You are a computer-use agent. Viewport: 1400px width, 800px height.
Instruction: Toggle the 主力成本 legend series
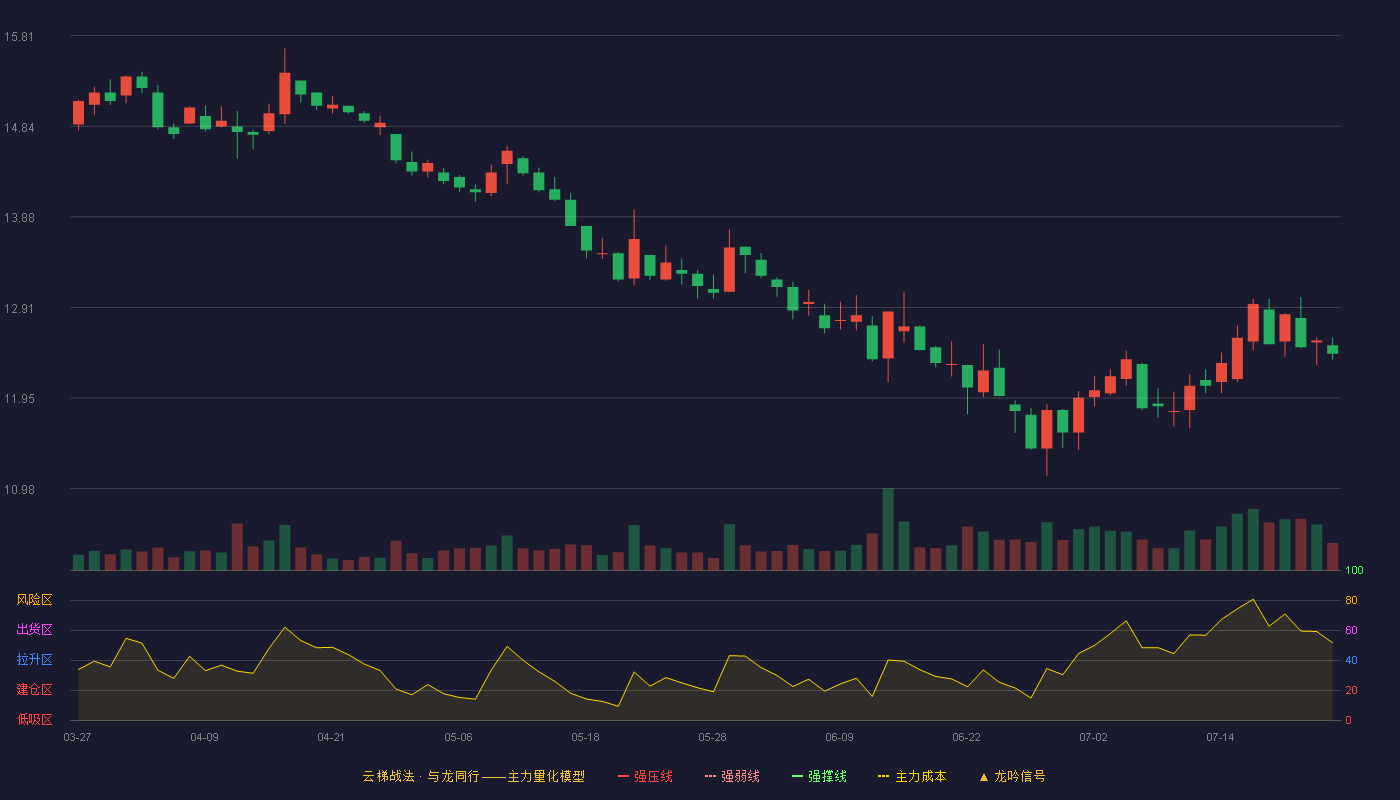click(912, 776)
